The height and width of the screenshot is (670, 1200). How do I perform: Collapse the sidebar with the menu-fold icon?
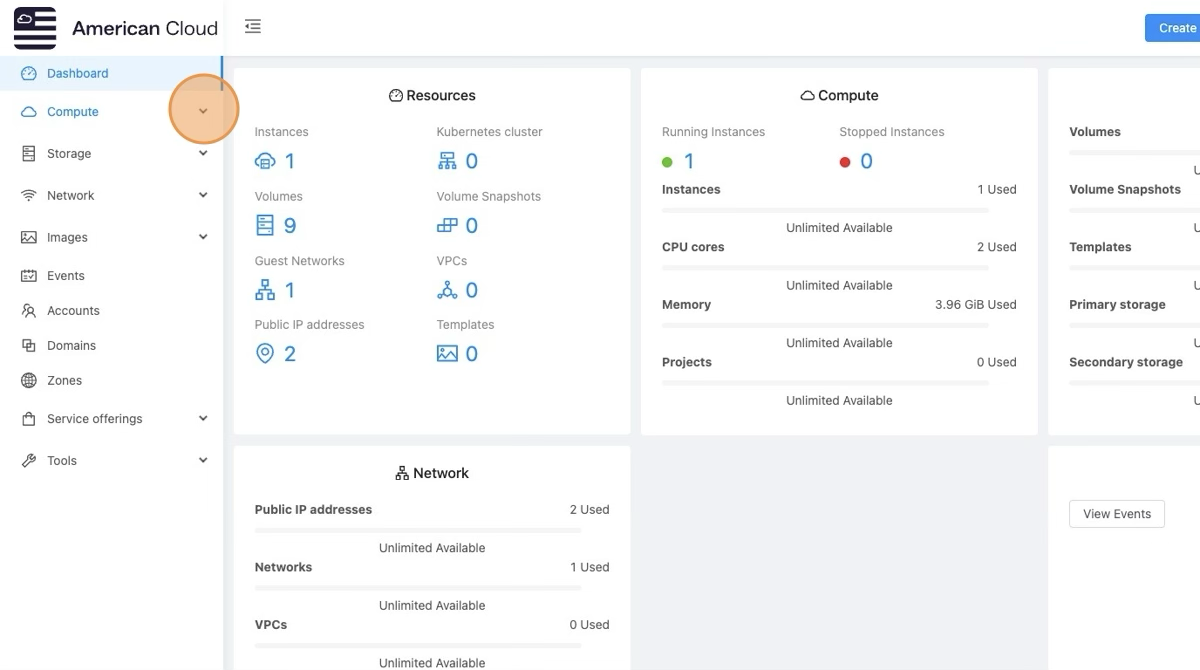point(253,27)
